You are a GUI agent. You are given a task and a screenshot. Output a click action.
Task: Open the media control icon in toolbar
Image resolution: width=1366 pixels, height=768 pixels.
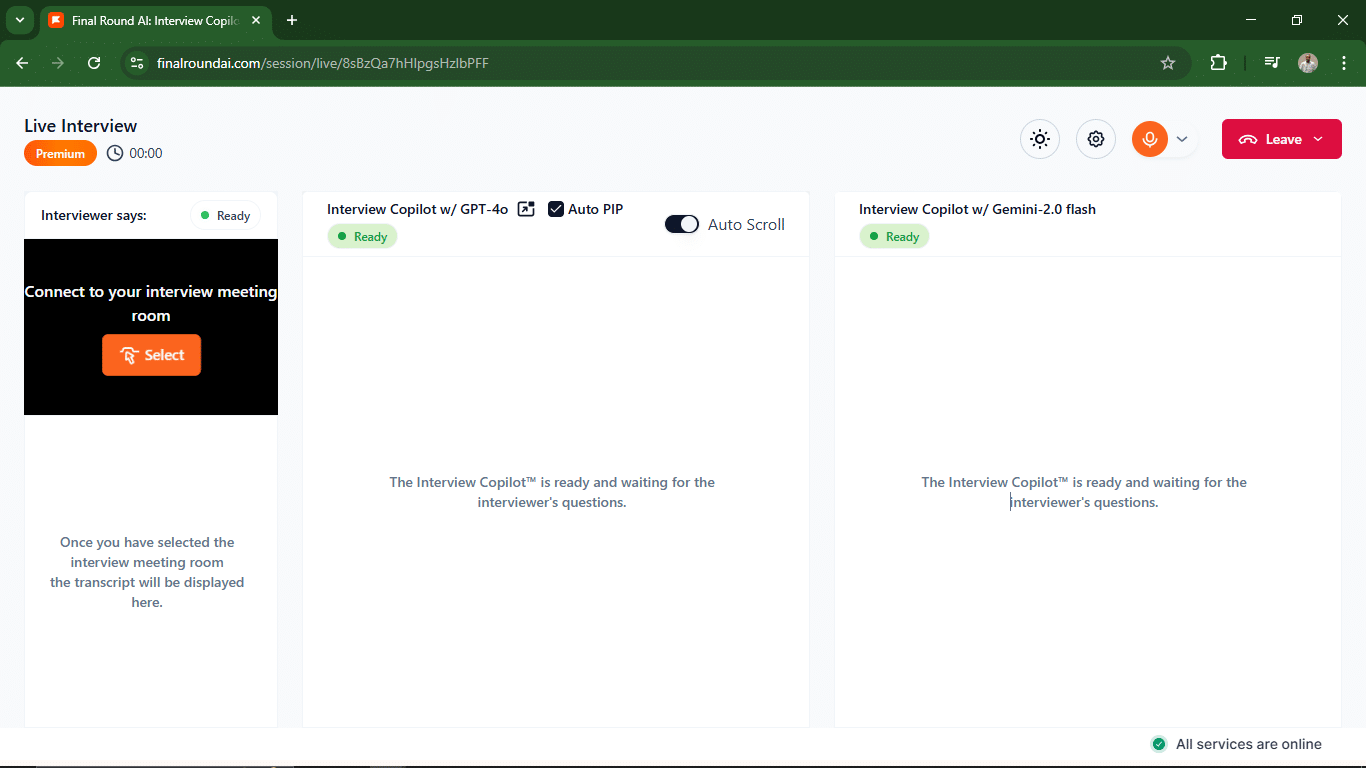coord(1272,63)
